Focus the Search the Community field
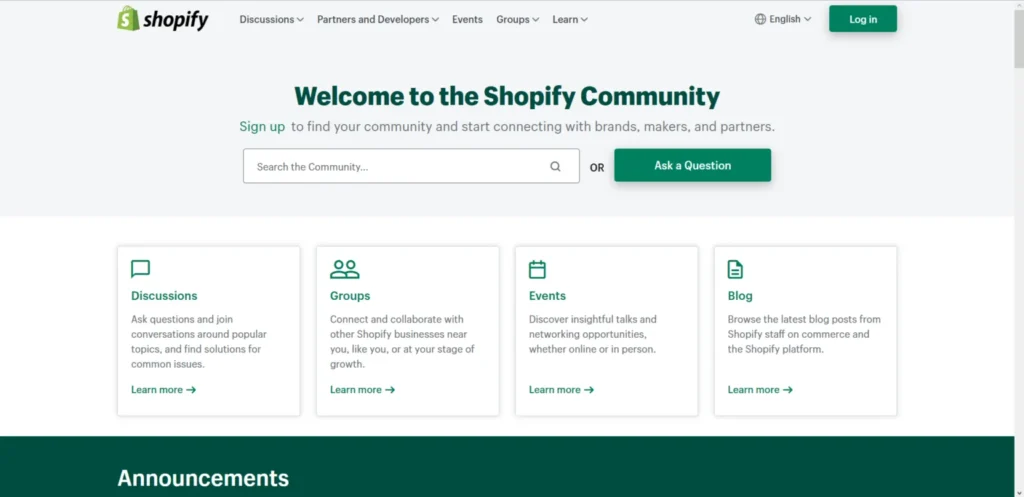Viewport: 1024px width, 497px height. (411, 166)
